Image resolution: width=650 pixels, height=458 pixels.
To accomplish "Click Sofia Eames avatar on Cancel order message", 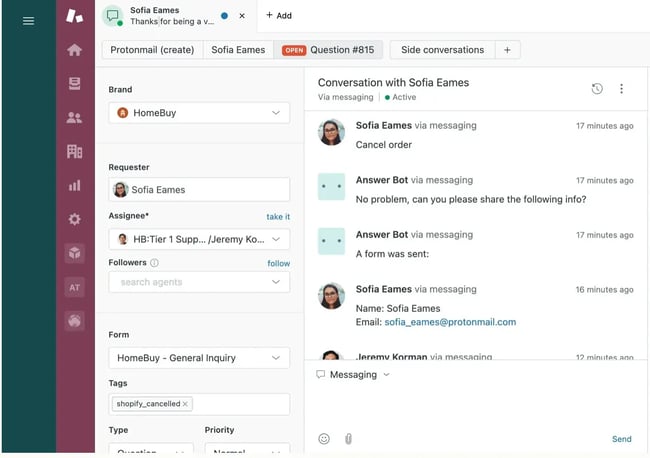I will [331, 132].
